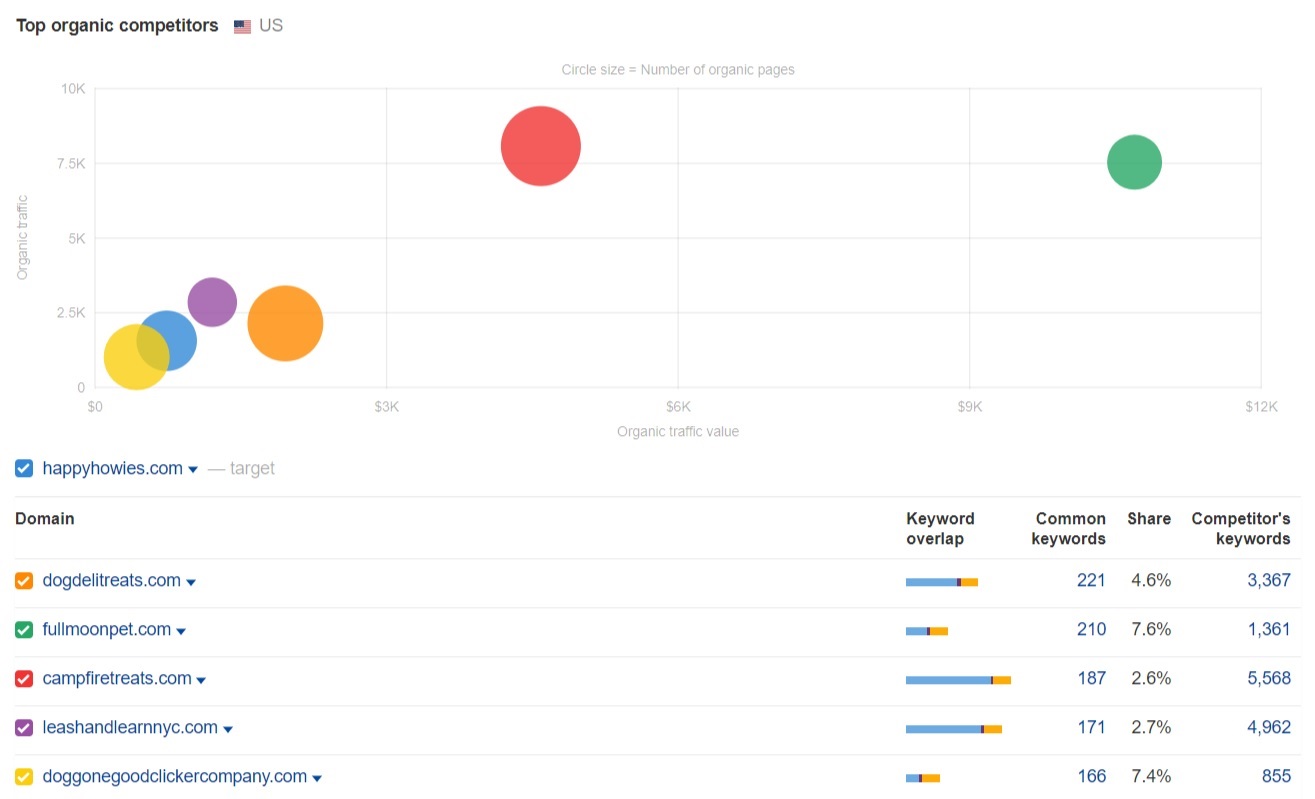Click the Common keywords column header
The height and width of the screenshot is (799, 1315).
pyautogui.click(x=1069, y=528)
